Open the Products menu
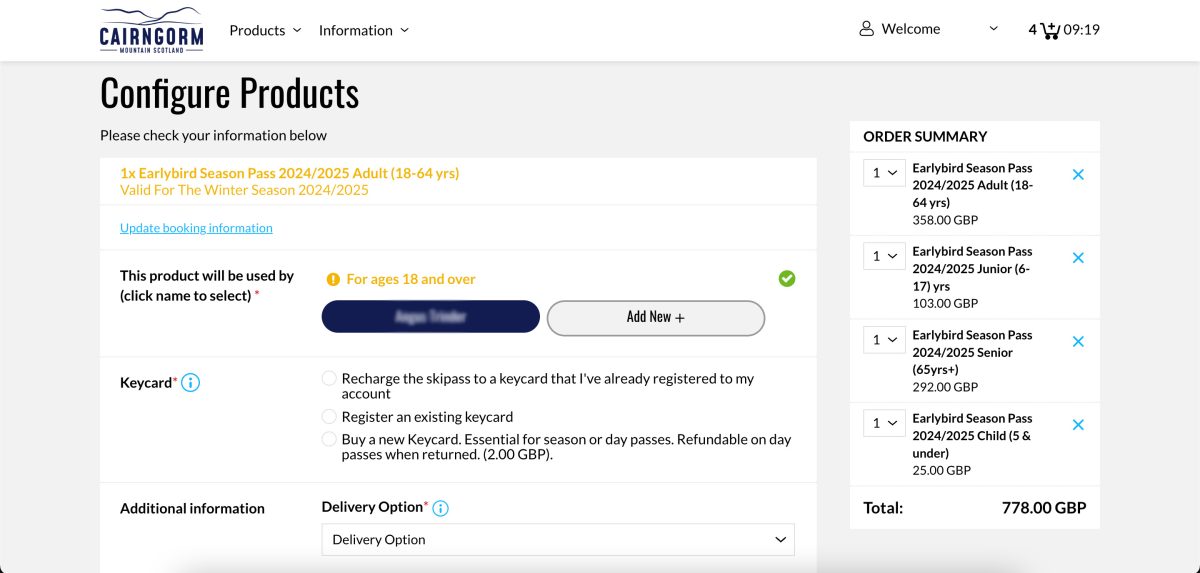 pyautogui.click(x=265, y=30)
